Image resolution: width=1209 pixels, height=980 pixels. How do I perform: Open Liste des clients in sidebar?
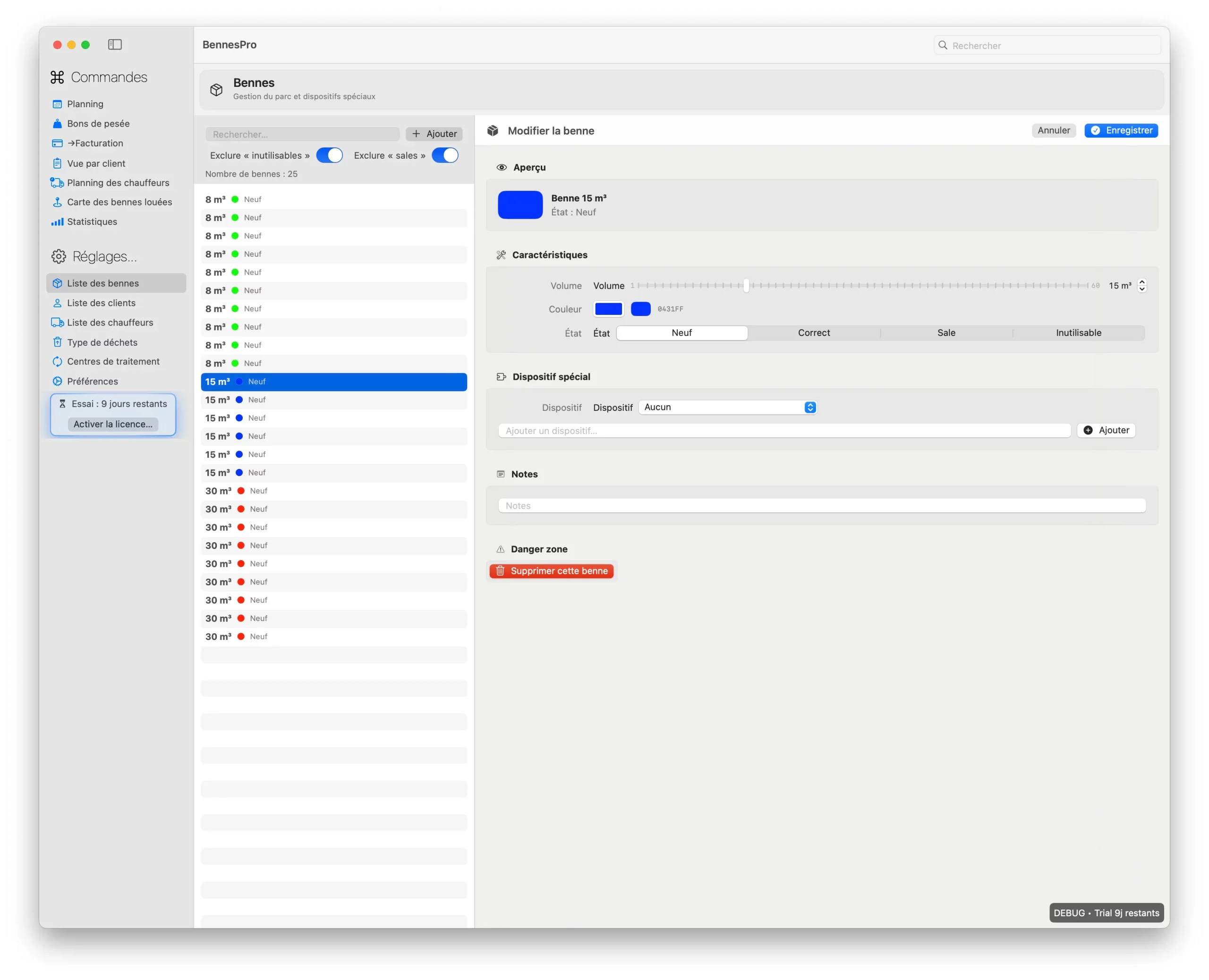[101, 303]
